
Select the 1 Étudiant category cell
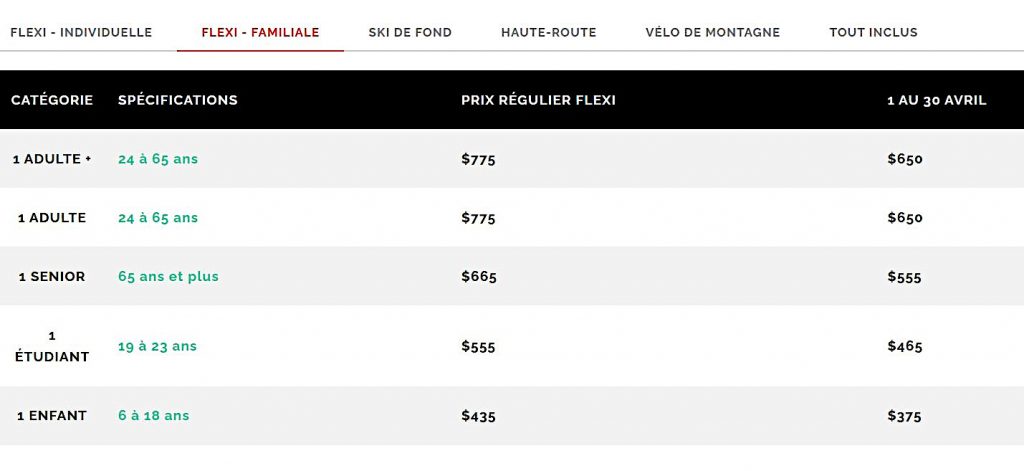click(52, 346)
